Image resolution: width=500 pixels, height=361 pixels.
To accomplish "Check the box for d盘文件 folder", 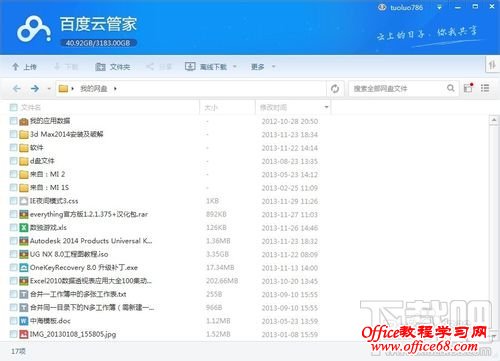I will 13,161.
